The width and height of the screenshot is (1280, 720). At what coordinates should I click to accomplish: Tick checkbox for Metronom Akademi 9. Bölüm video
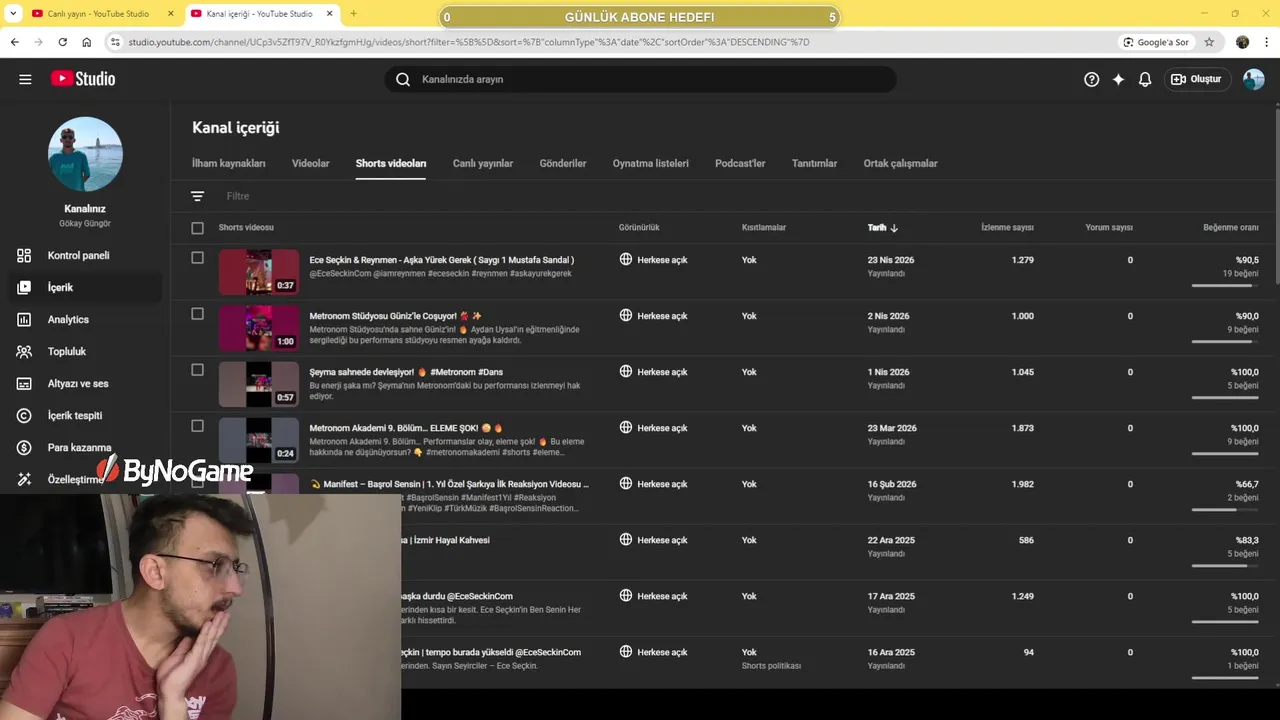(x=197, y=426)
